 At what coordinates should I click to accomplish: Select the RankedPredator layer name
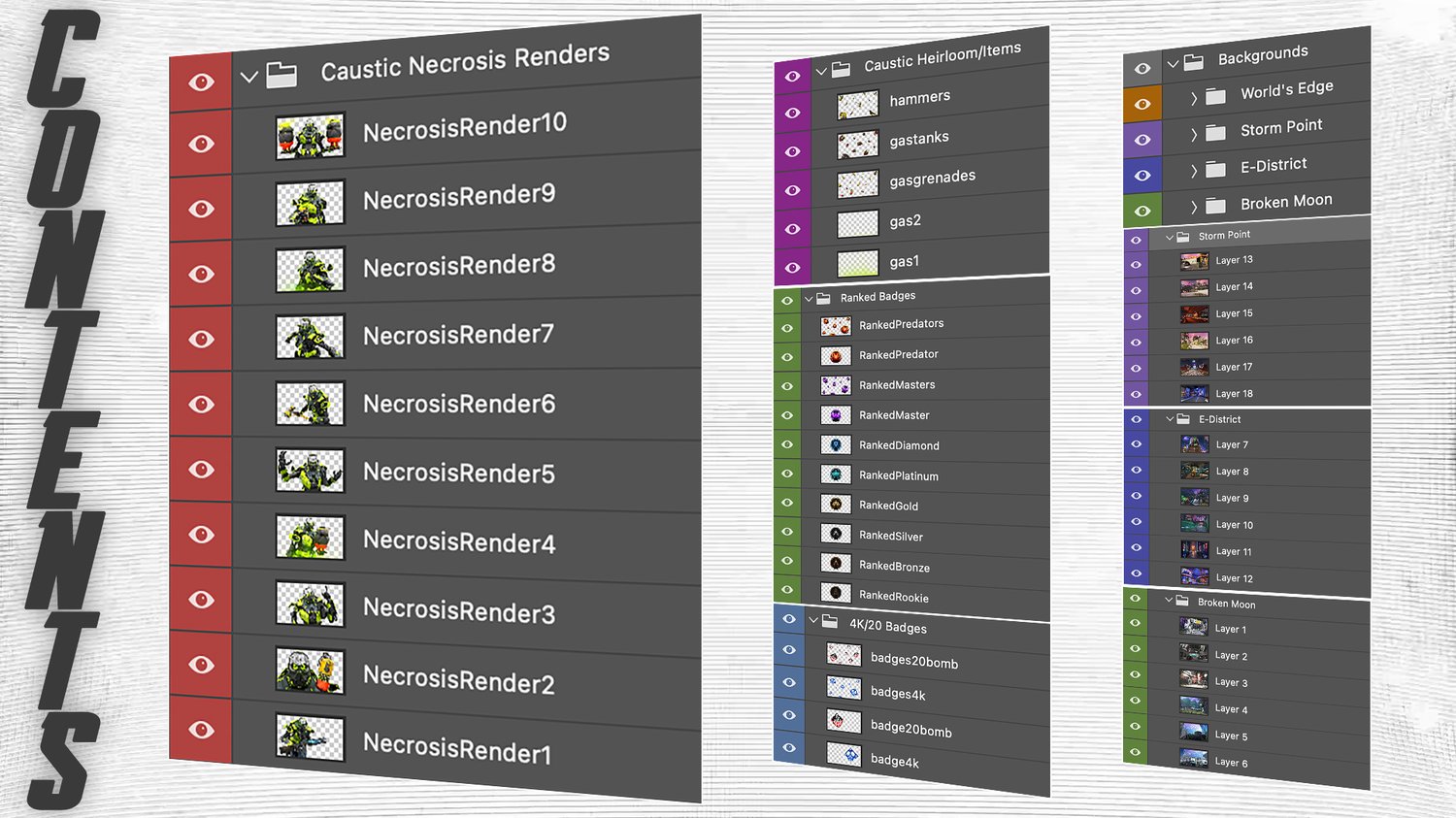pos(899,354)
